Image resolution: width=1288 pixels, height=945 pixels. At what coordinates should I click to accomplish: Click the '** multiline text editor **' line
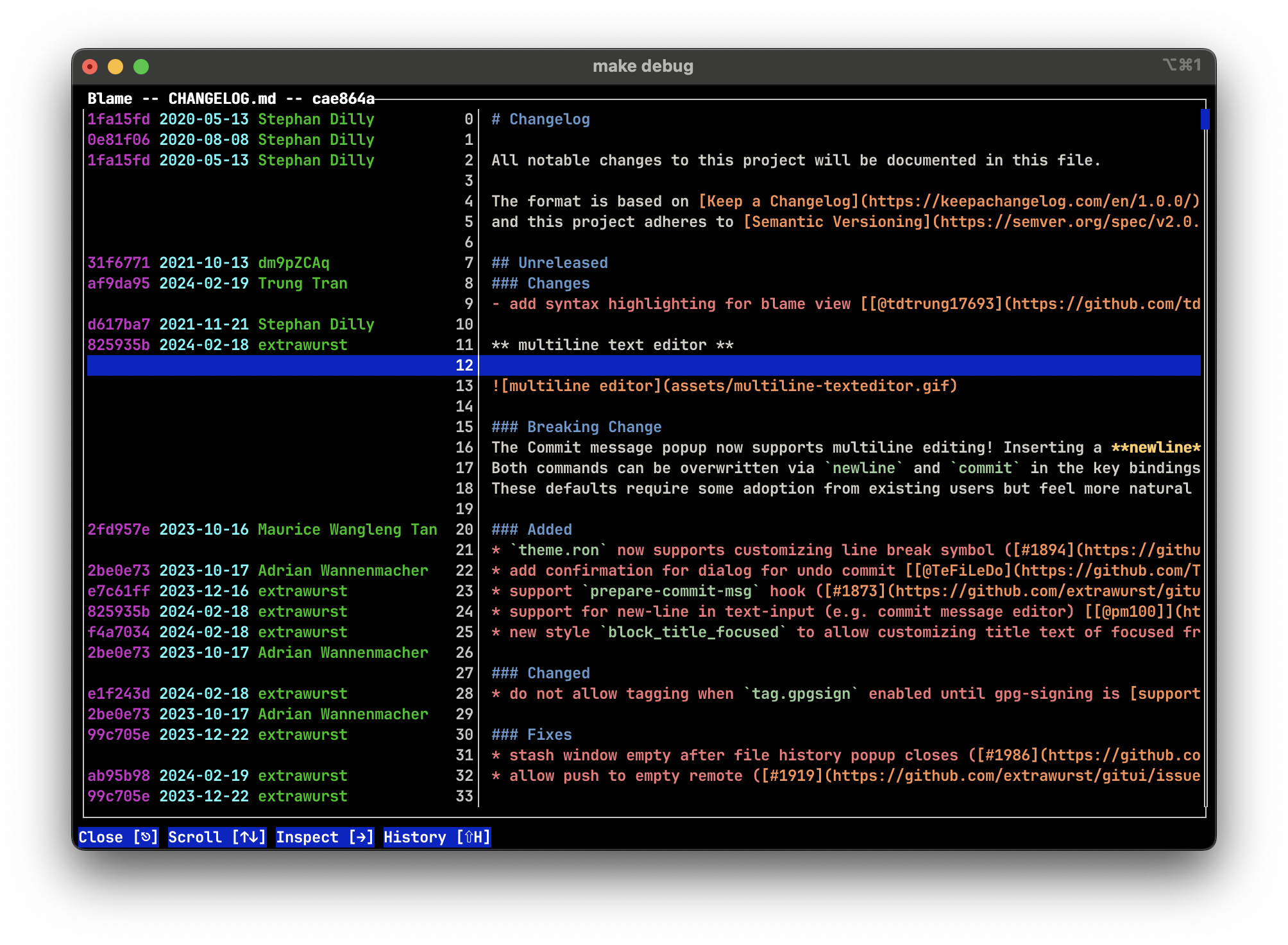click(x=613, y=345)
